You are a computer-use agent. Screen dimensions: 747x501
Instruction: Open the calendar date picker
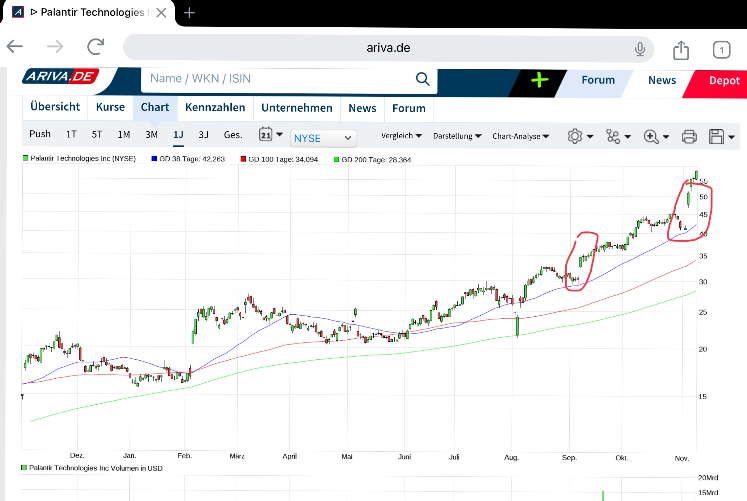tap(266, 135)
